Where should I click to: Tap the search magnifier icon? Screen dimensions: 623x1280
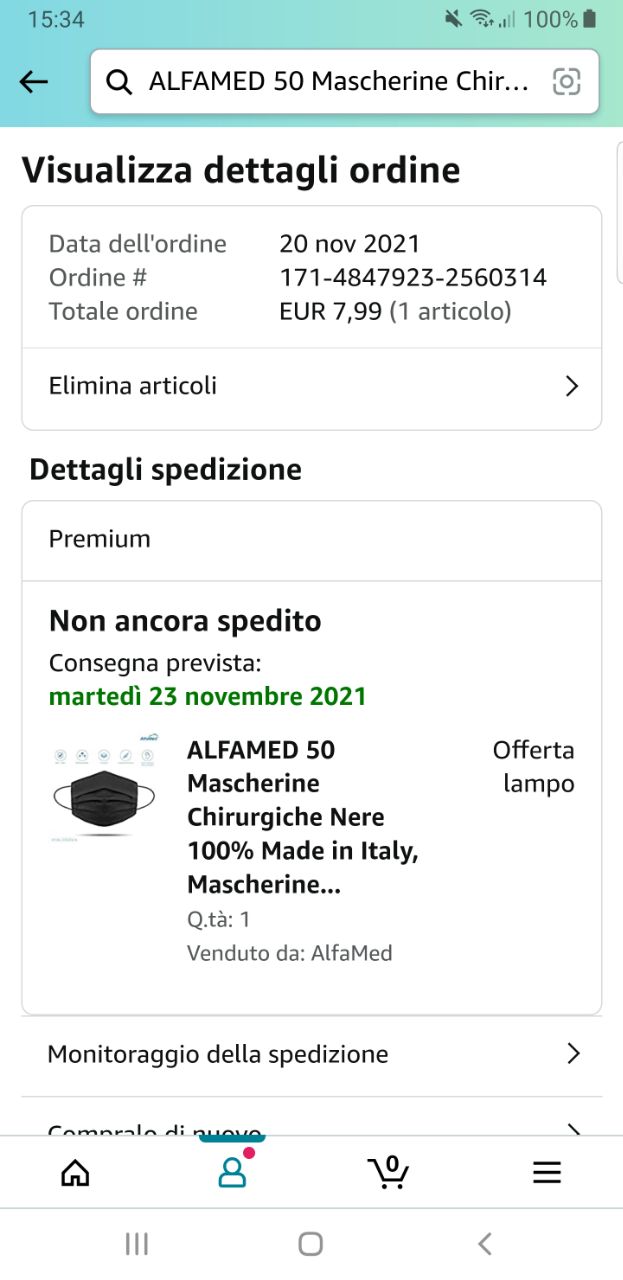click(119, 82)
